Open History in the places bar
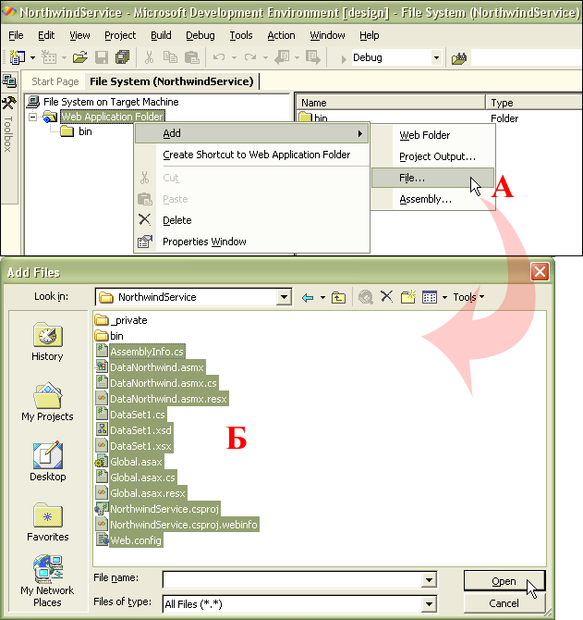 pos(47,342)
